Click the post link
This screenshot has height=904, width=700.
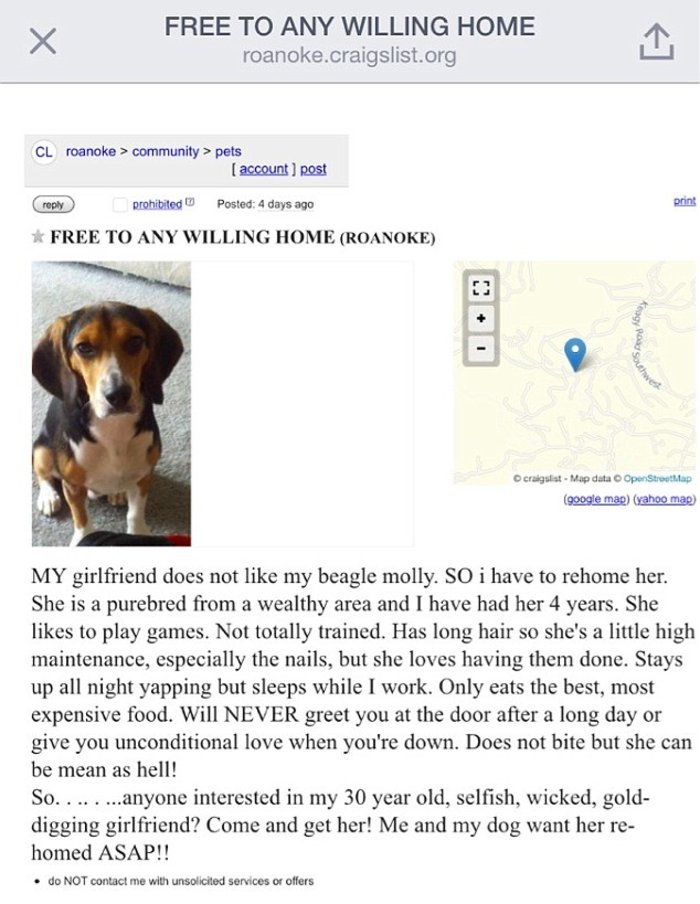coord(313,169)
